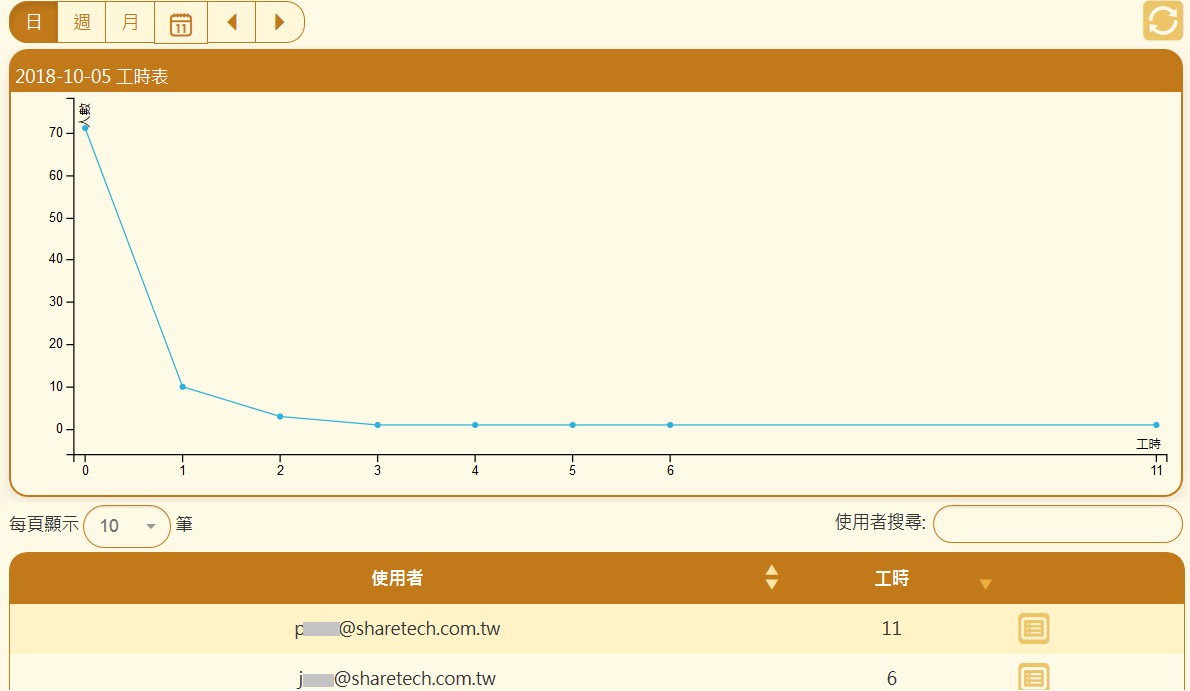Open the calendar date picker icon

pos(181,23)
